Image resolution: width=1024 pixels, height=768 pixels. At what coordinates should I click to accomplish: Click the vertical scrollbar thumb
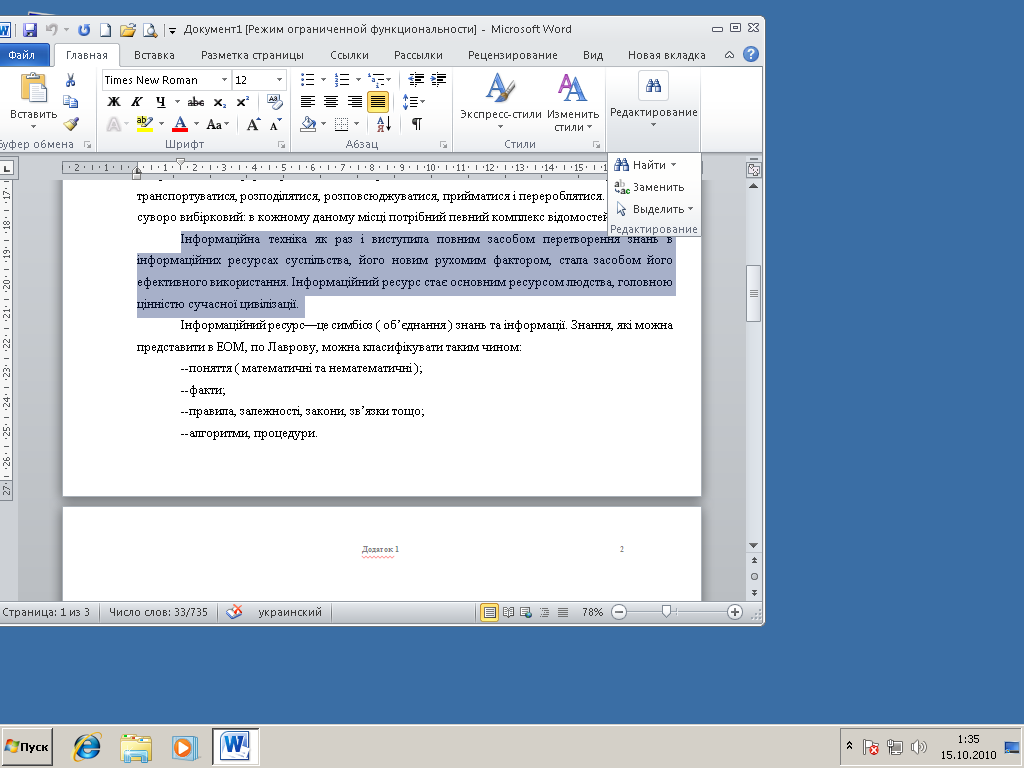pos(754,293)
